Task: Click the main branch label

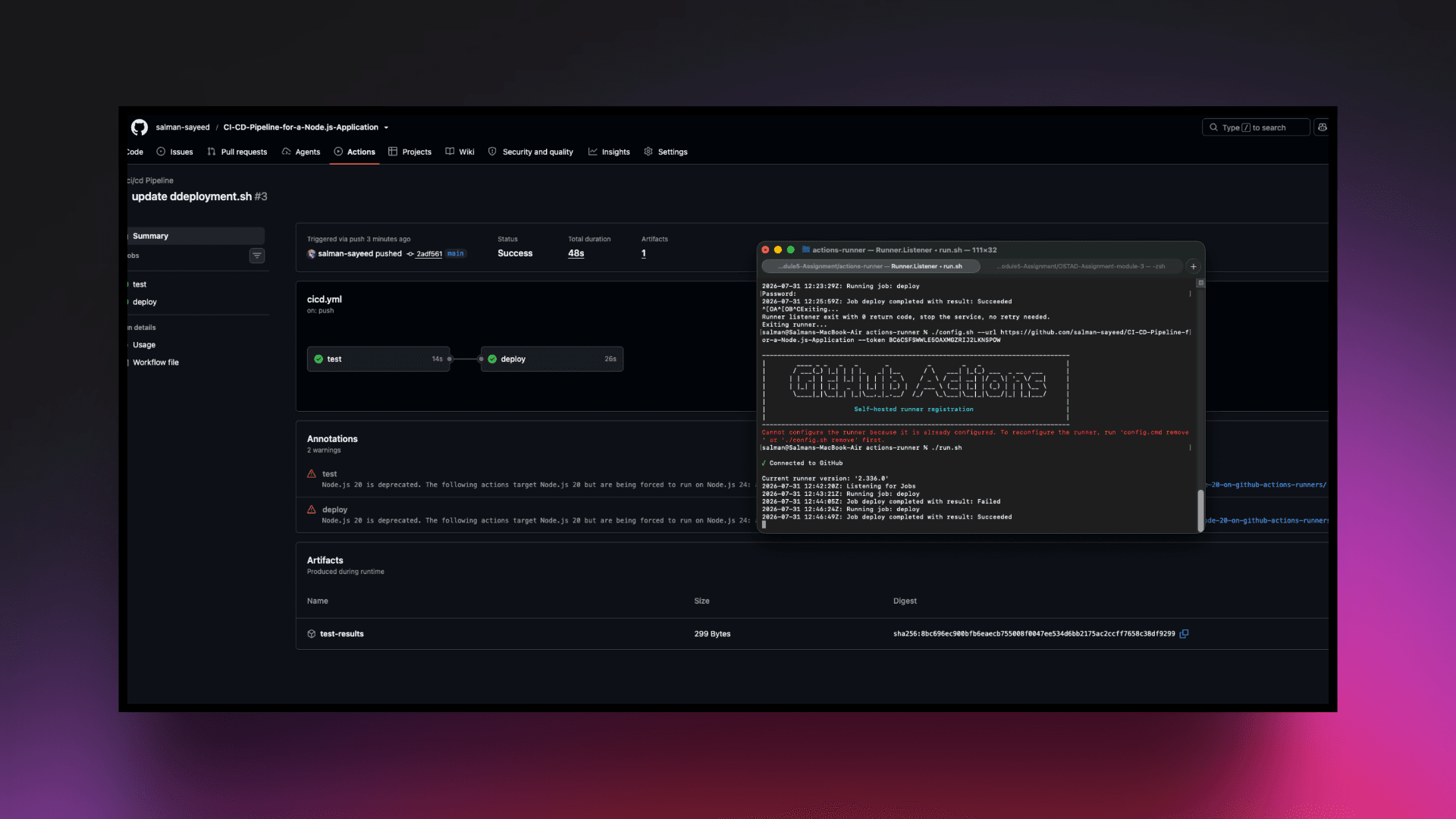Action: 455,254
